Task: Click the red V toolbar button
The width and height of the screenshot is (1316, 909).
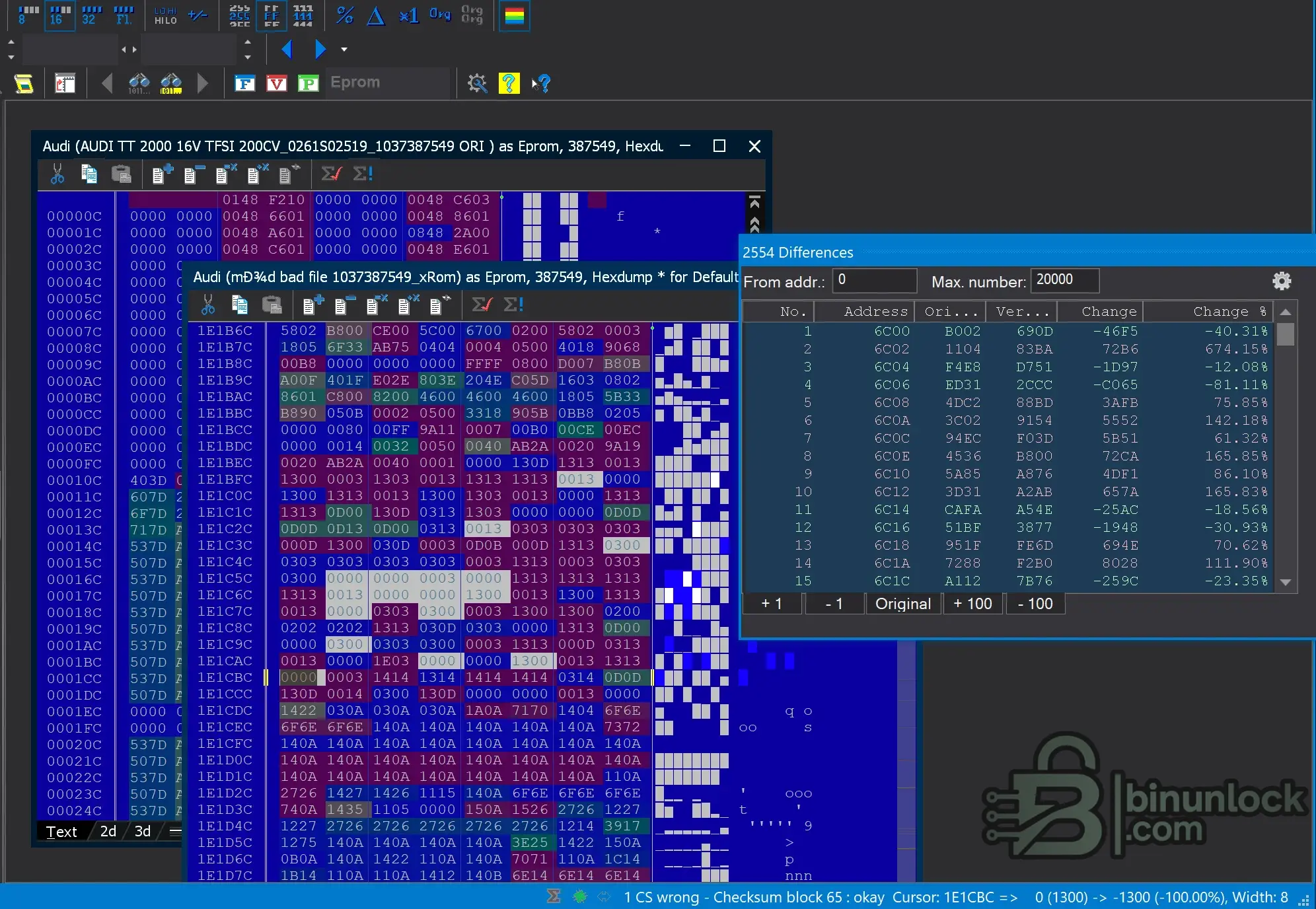Action: [x=276, y=83]
